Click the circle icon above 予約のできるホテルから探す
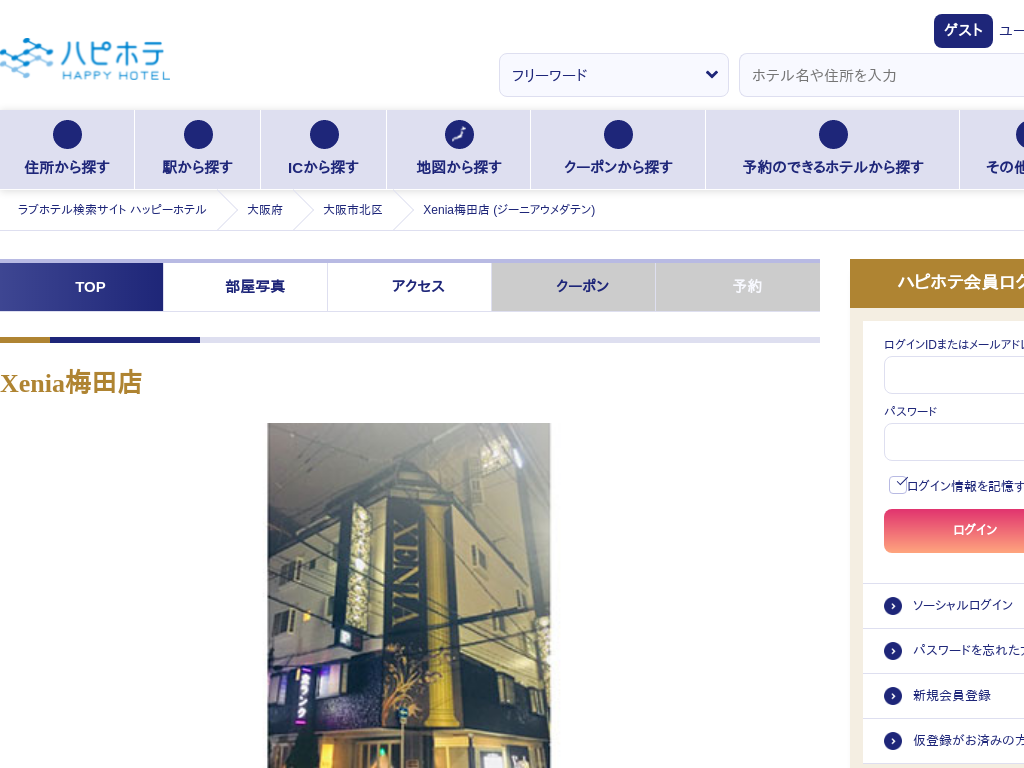 tap(833, 135)
